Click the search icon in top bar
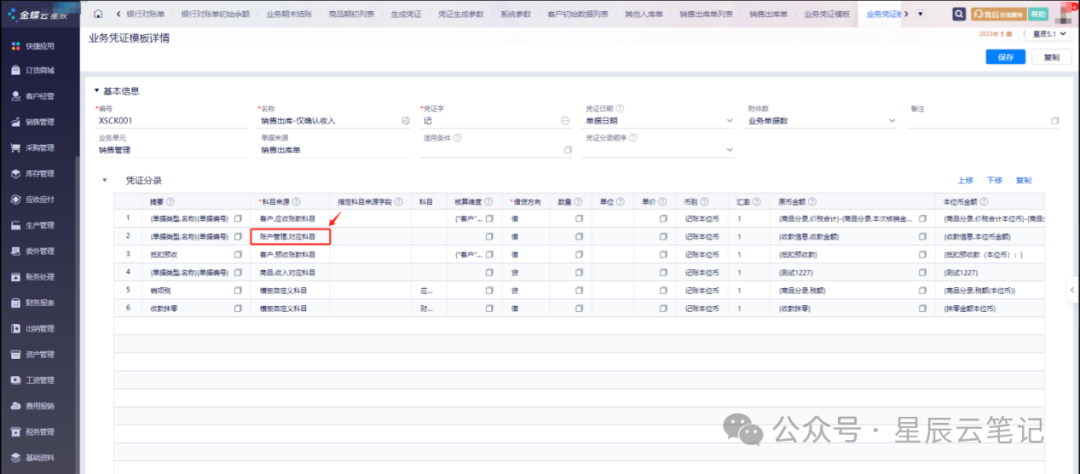The height and width of the screenshot is (474, 1080). coord(958,14)
